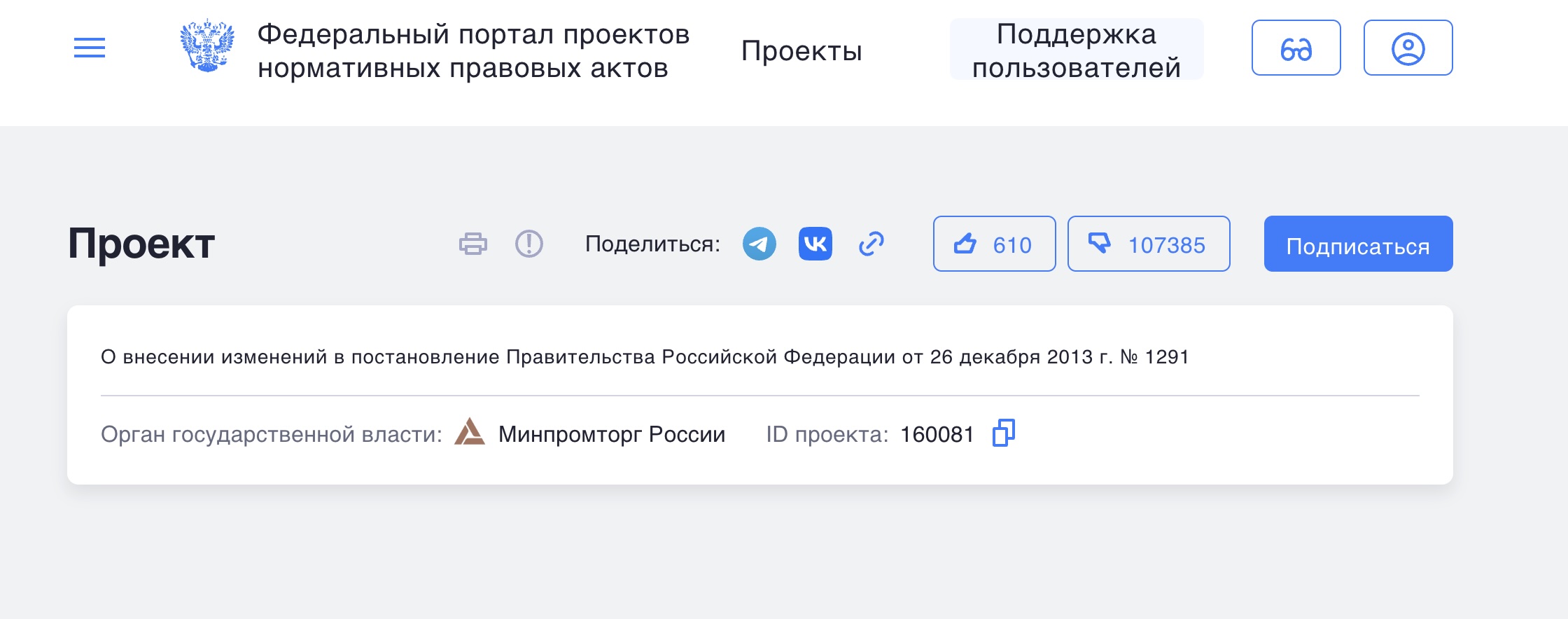
Task: Enable the visually impaired version glasses icon
Action: (1296, 48)
